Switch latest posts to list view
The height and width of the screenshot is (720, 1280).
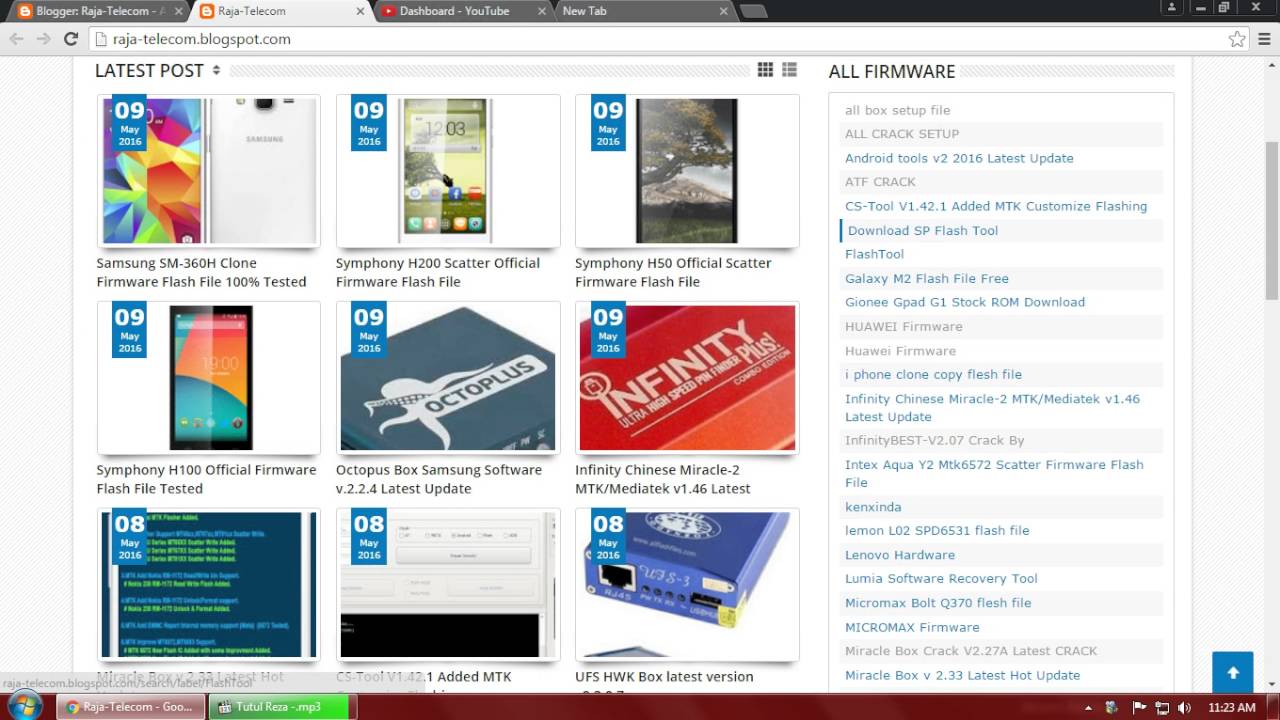[789, 69]
